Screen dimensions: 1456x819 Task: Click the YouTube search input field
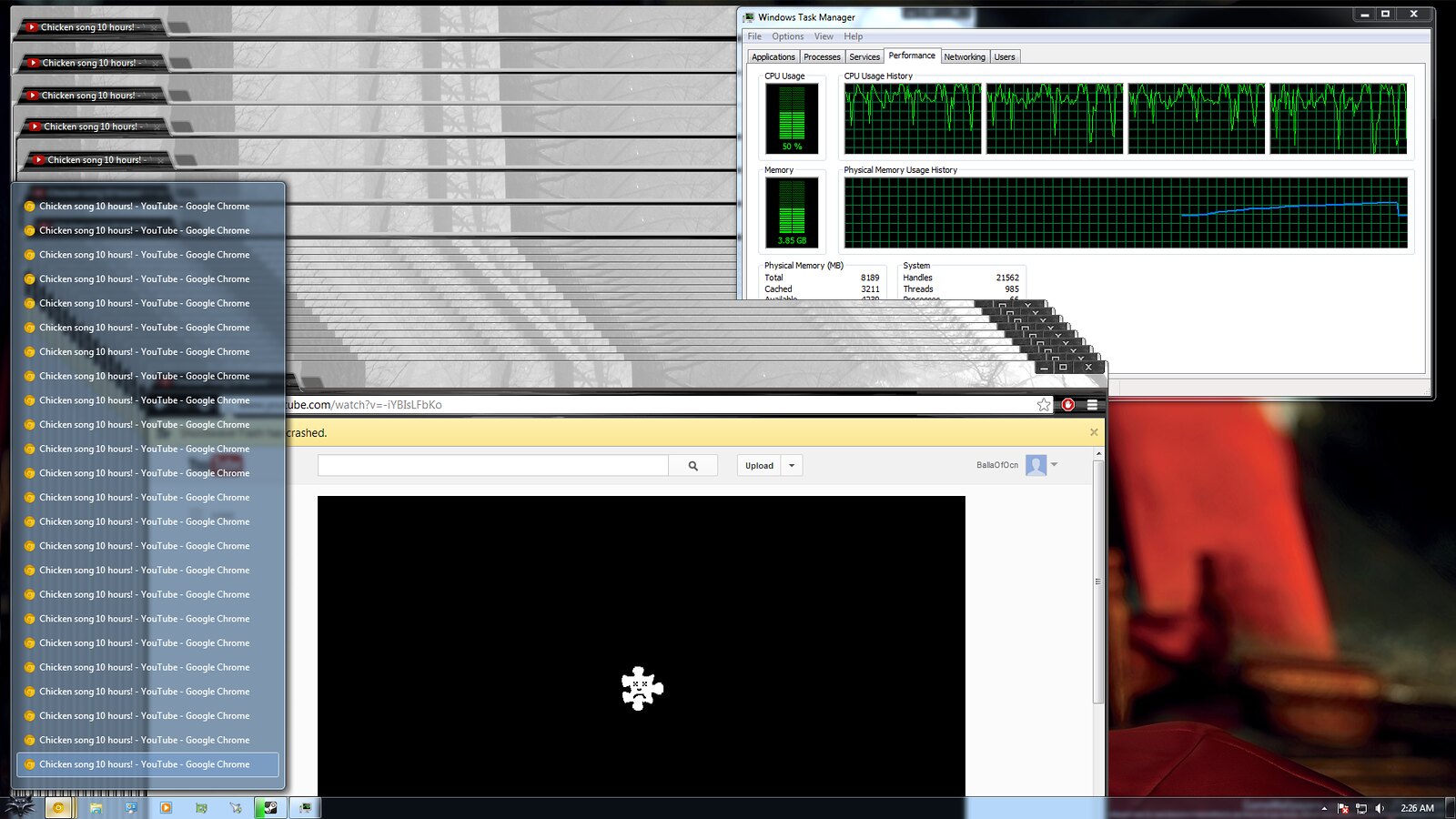492,466
